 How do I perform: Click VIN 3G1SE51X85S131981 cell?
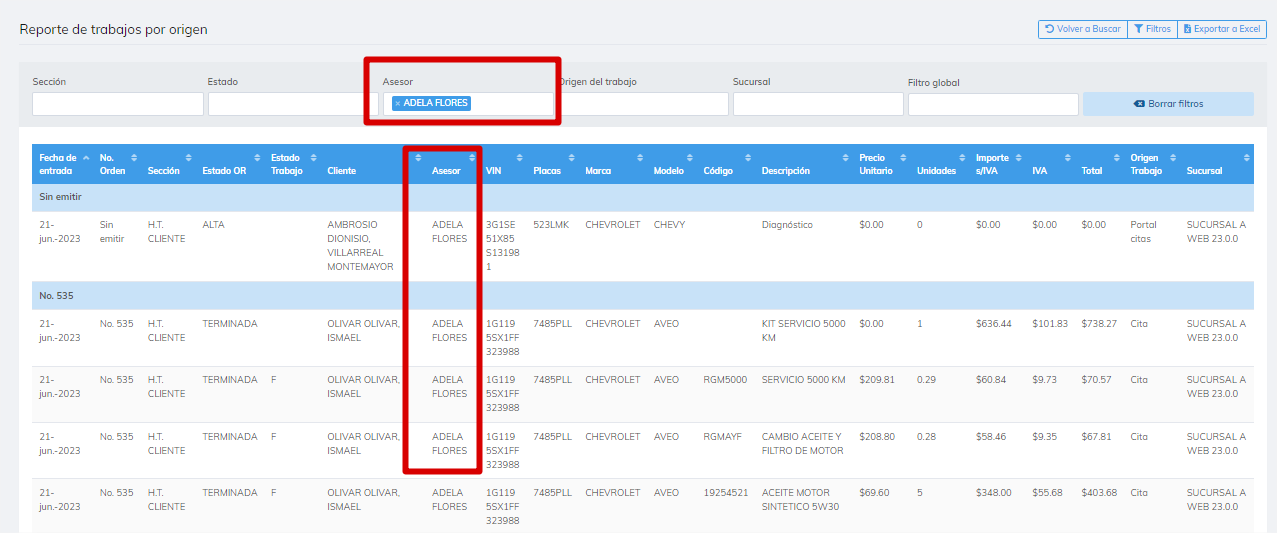[502, 246]
